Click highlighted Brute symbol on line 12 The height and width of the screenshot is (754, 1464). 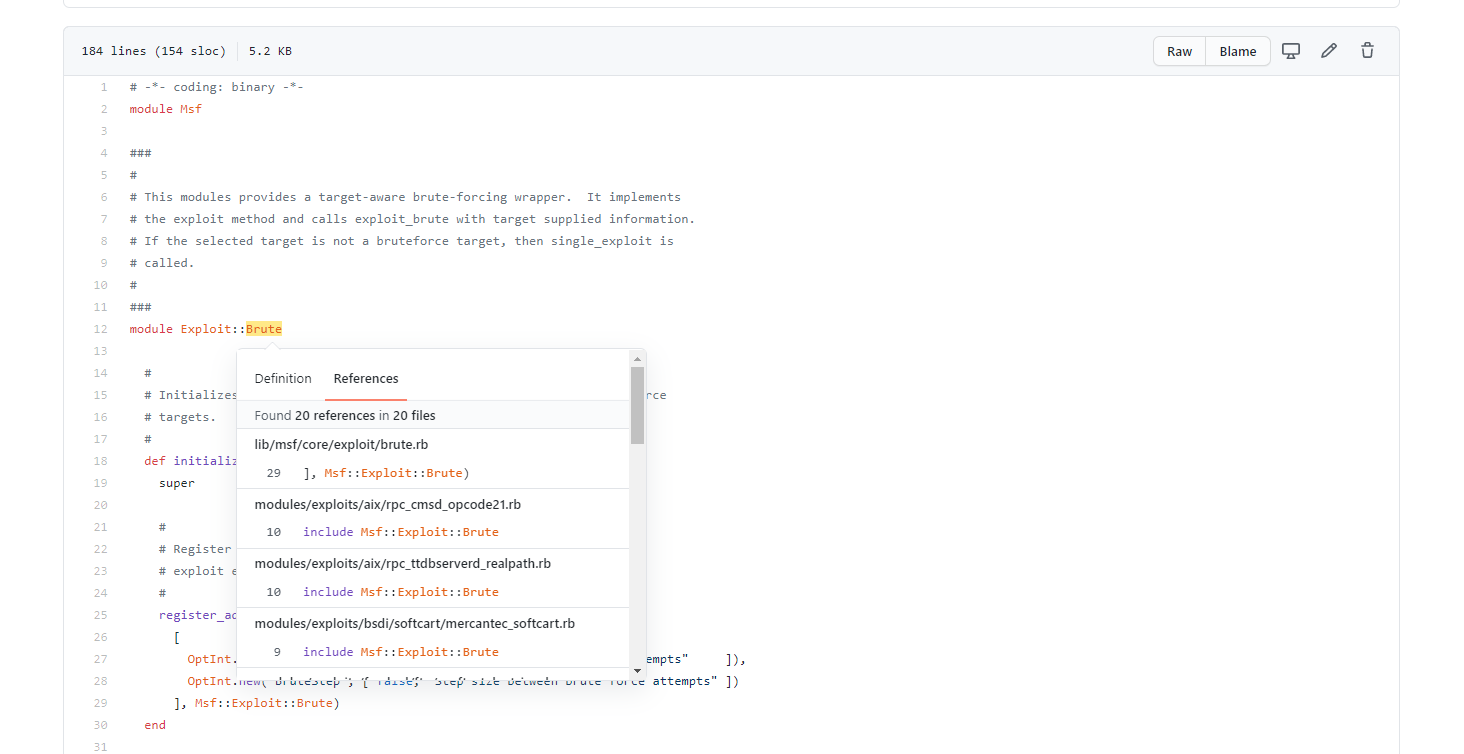pos(264,329)
